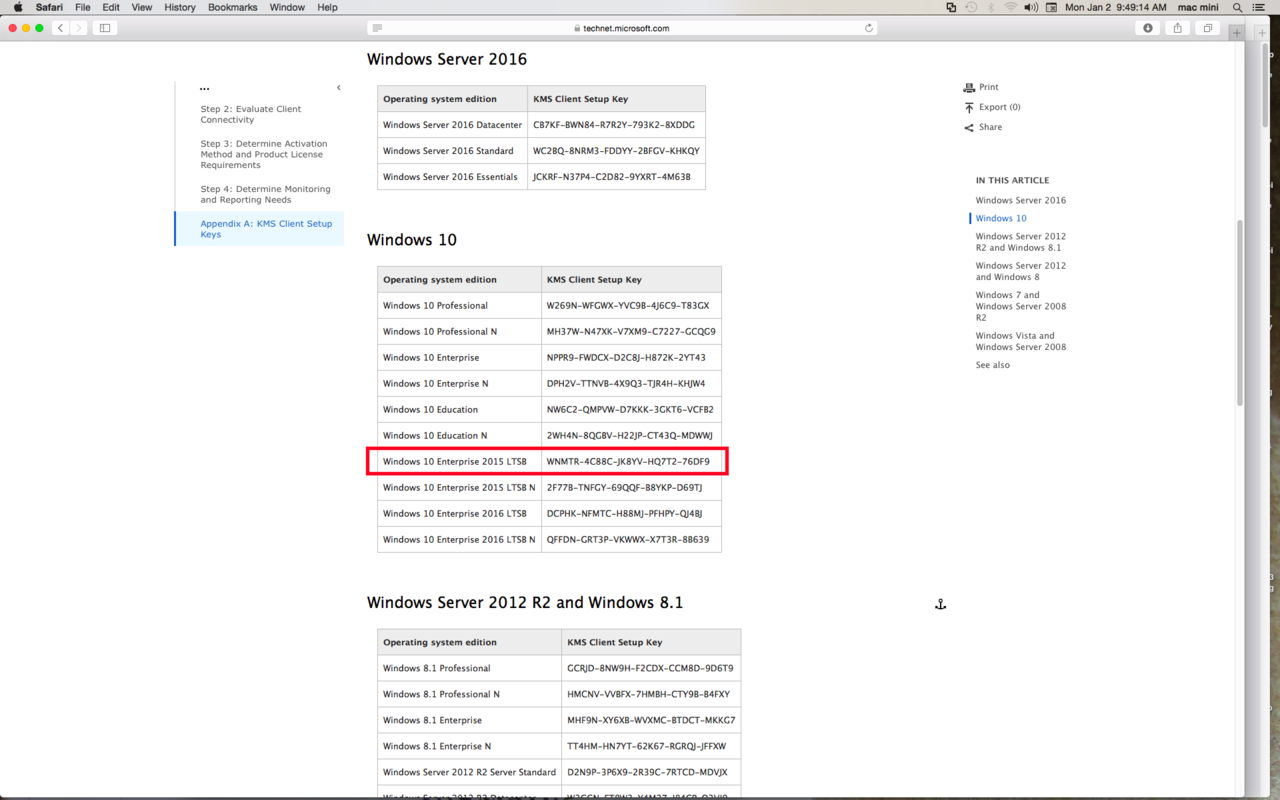
Task: Click the Share icon in page tools
Action: click(x=969, y=127)
